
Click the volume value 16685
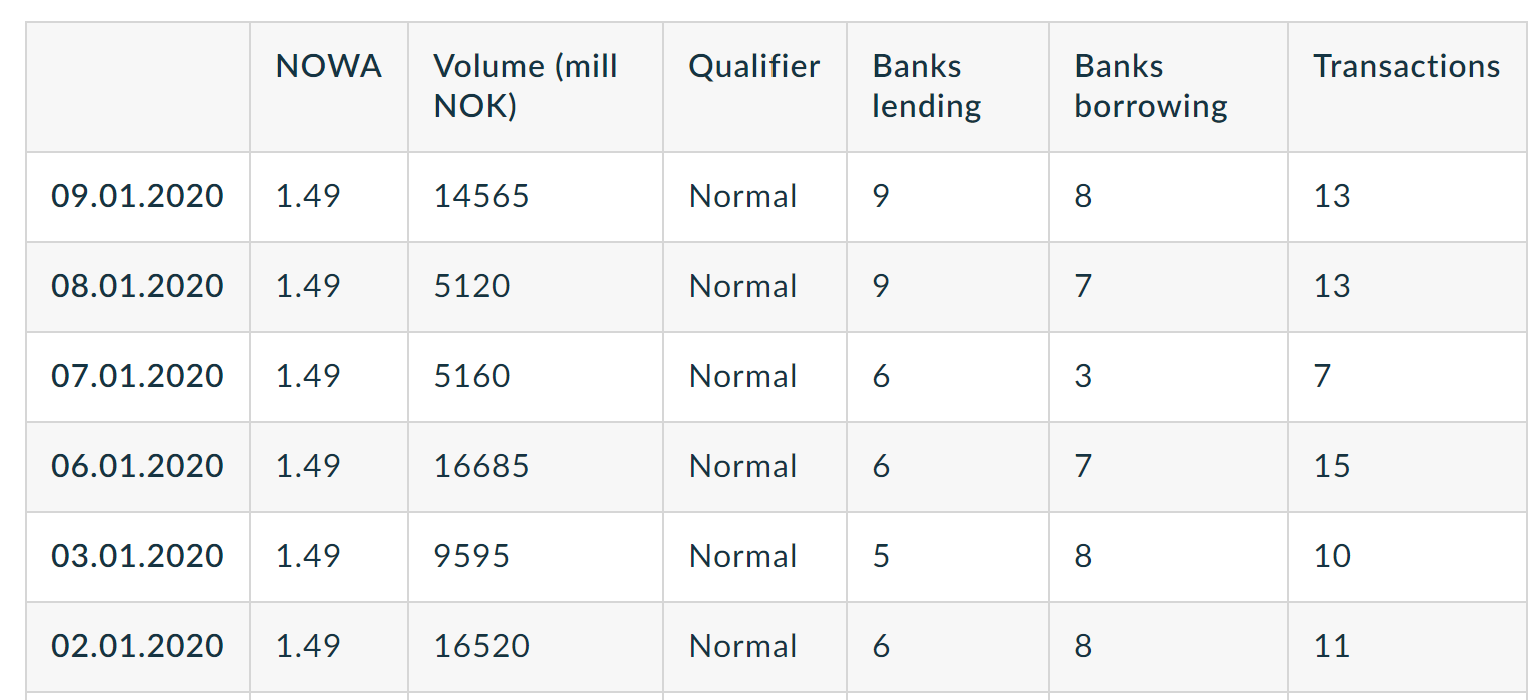481,466
